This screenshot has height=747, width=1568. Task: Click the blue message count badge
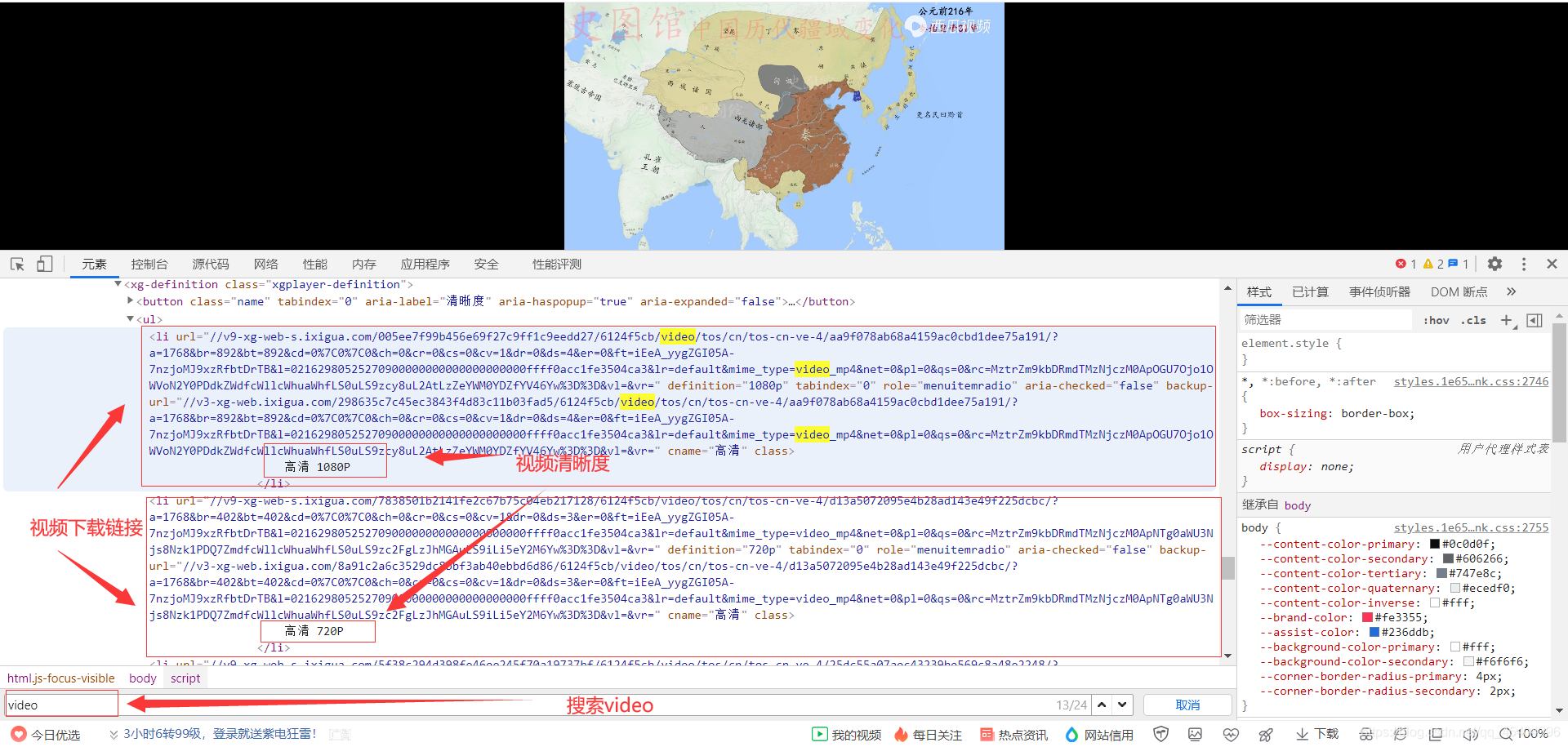(x=1459, y=264)
